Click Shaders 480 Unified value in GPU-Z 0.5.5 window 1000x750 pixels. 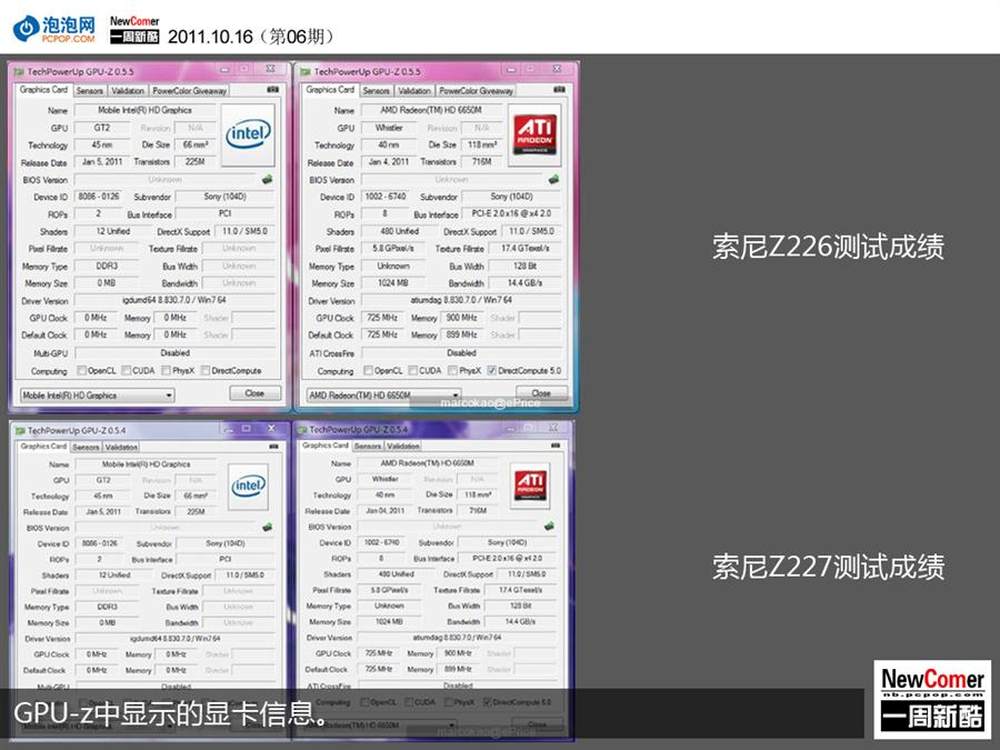tap(399, 231)
